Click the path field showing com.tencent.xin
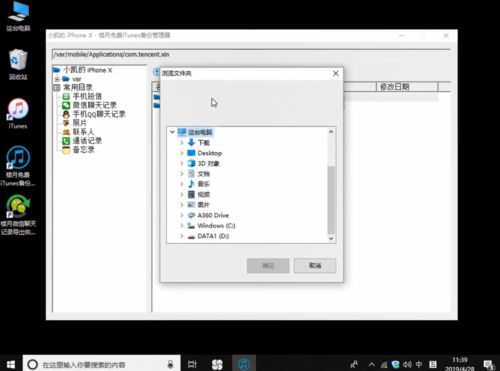Viewport: 500px width, 371px height. (252, 54)
